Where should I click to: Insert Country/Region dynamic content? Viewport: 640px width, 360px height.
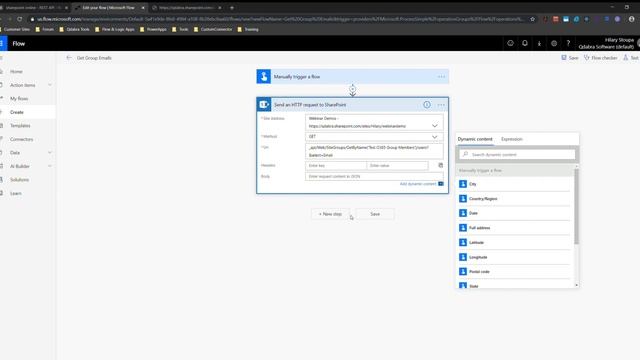514,199
